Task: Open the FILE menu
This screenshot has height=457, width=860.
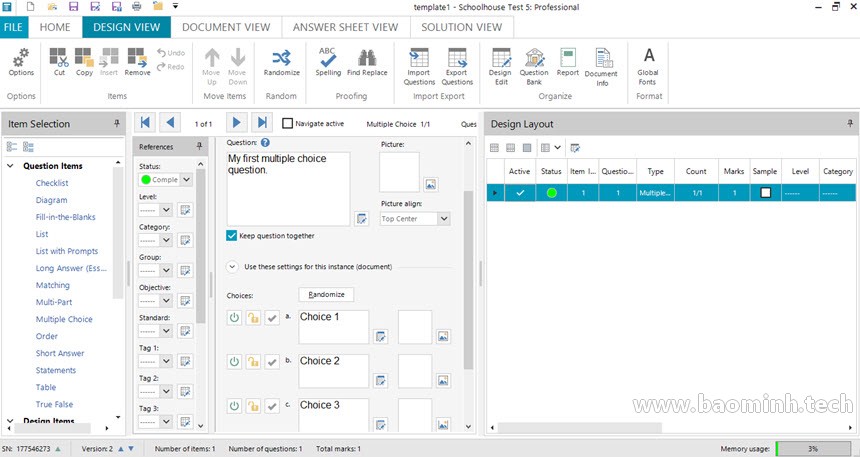Action: coord(13,27)
